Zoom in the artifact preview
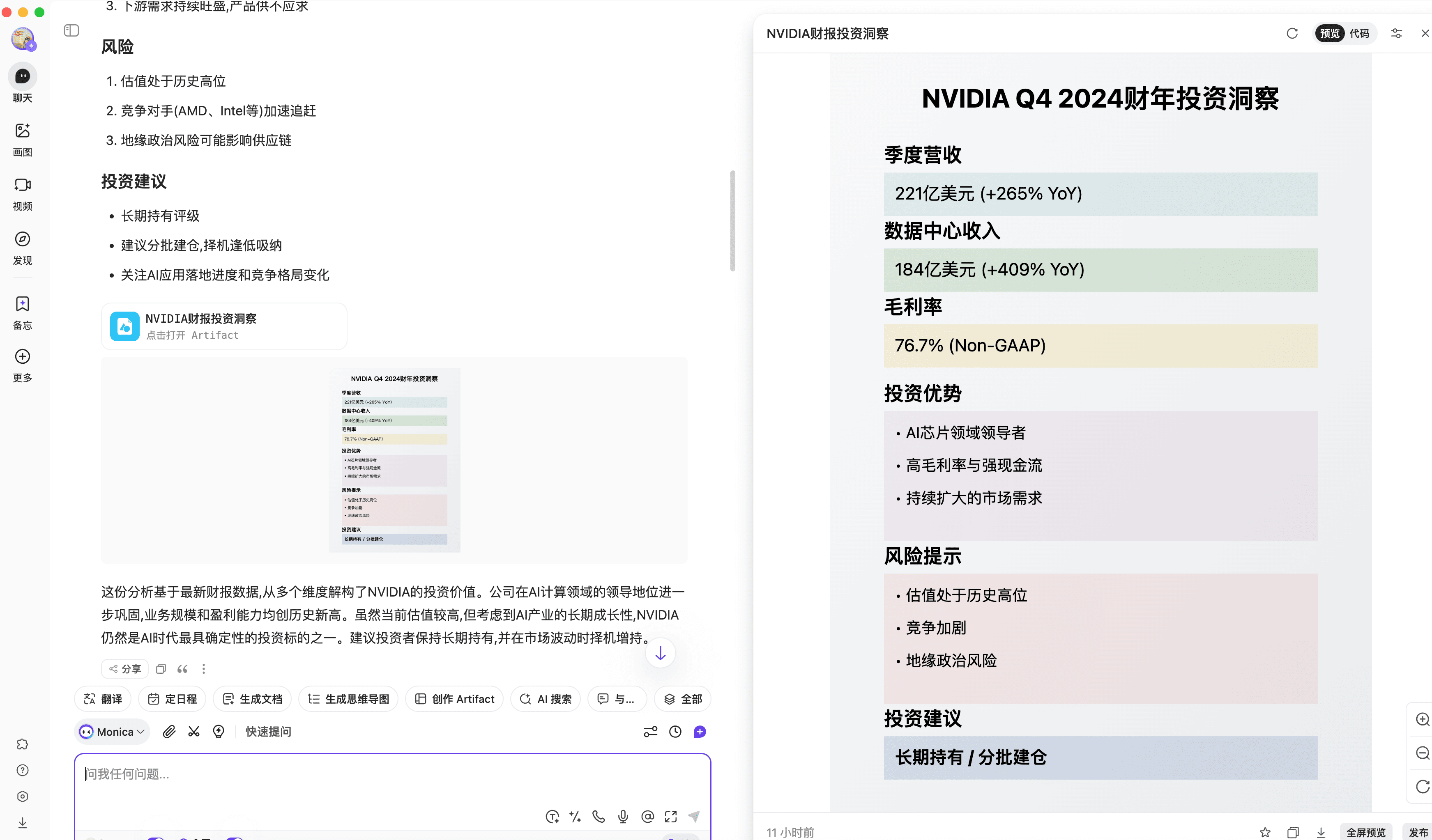Image resolution: width=1432 pixels, height=840 pixels. [x=1422, y=720]
